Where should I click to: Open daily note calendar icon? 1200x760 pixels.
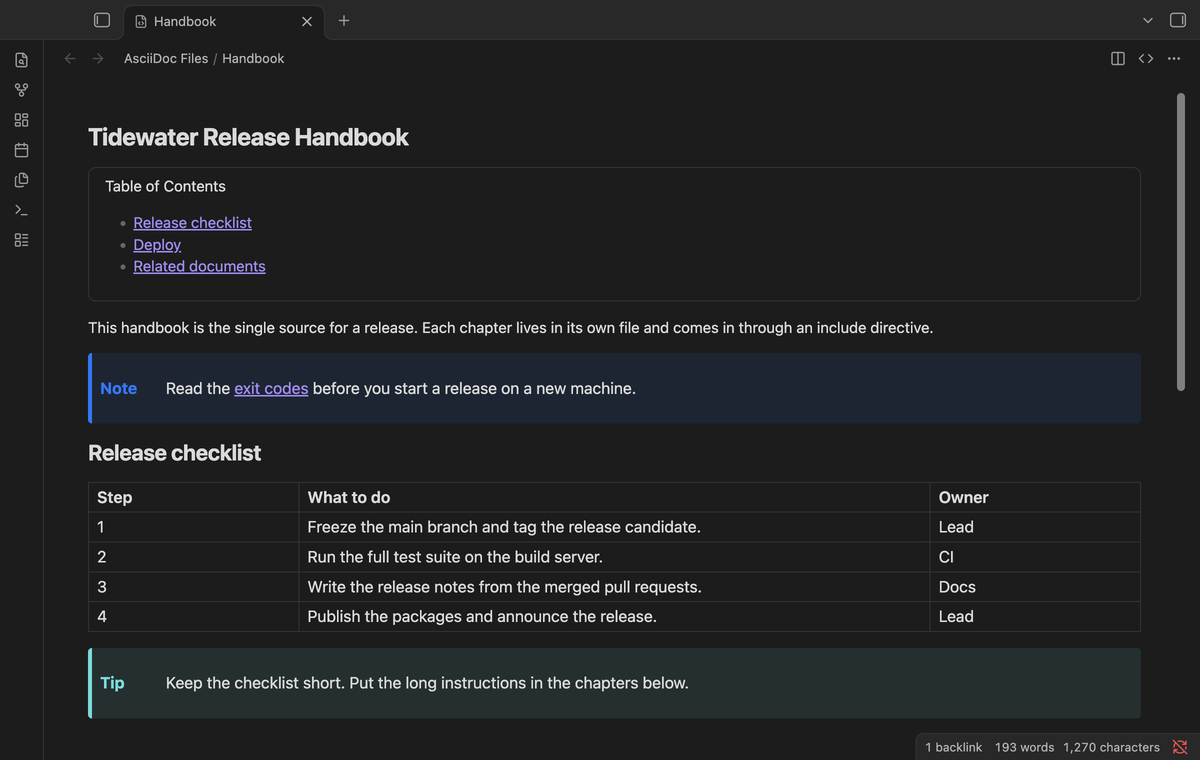[x=21, y=150]
